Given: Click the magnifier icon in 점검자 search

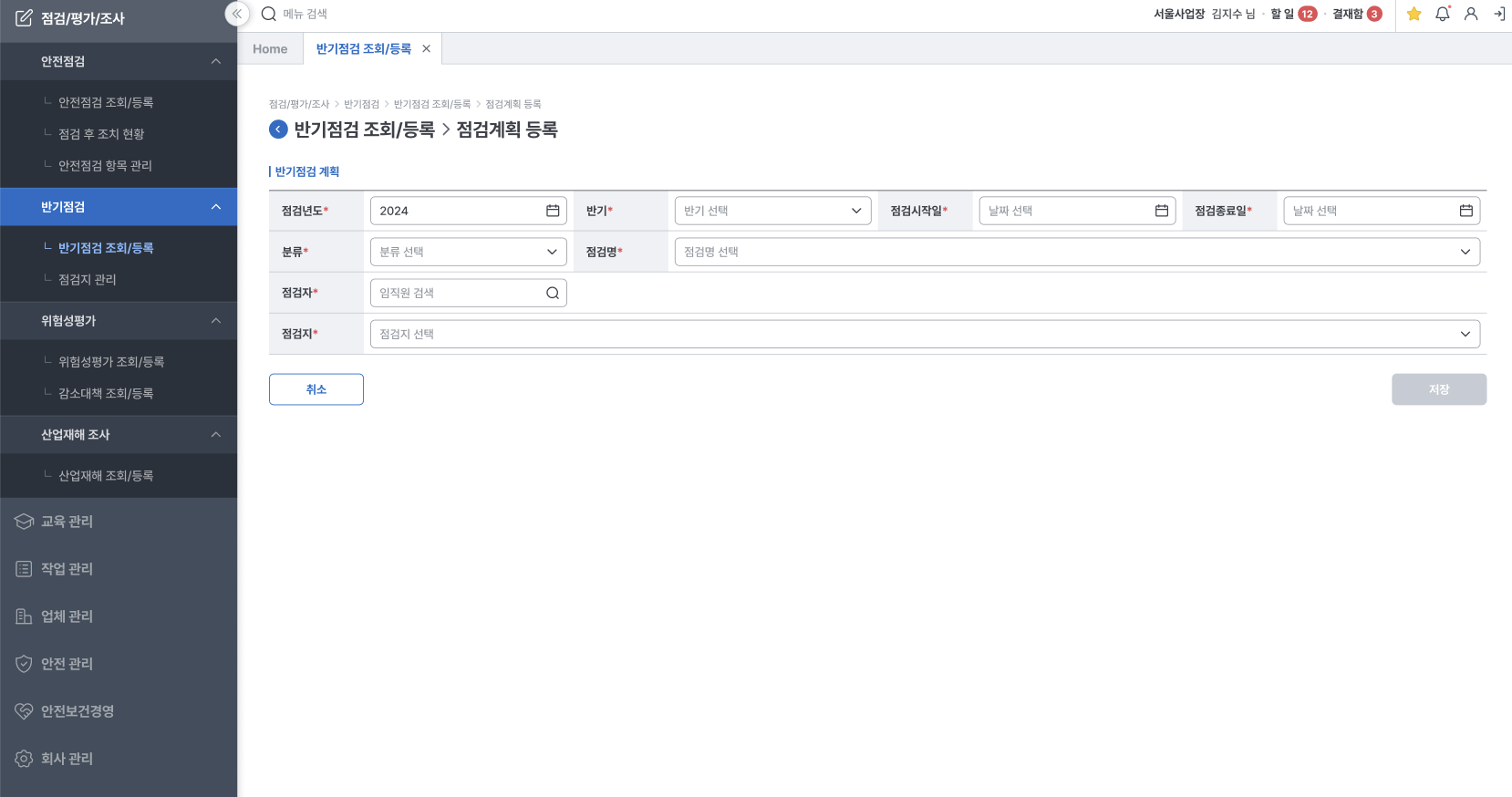Looking at the screenshot, I should pos(553,293).
